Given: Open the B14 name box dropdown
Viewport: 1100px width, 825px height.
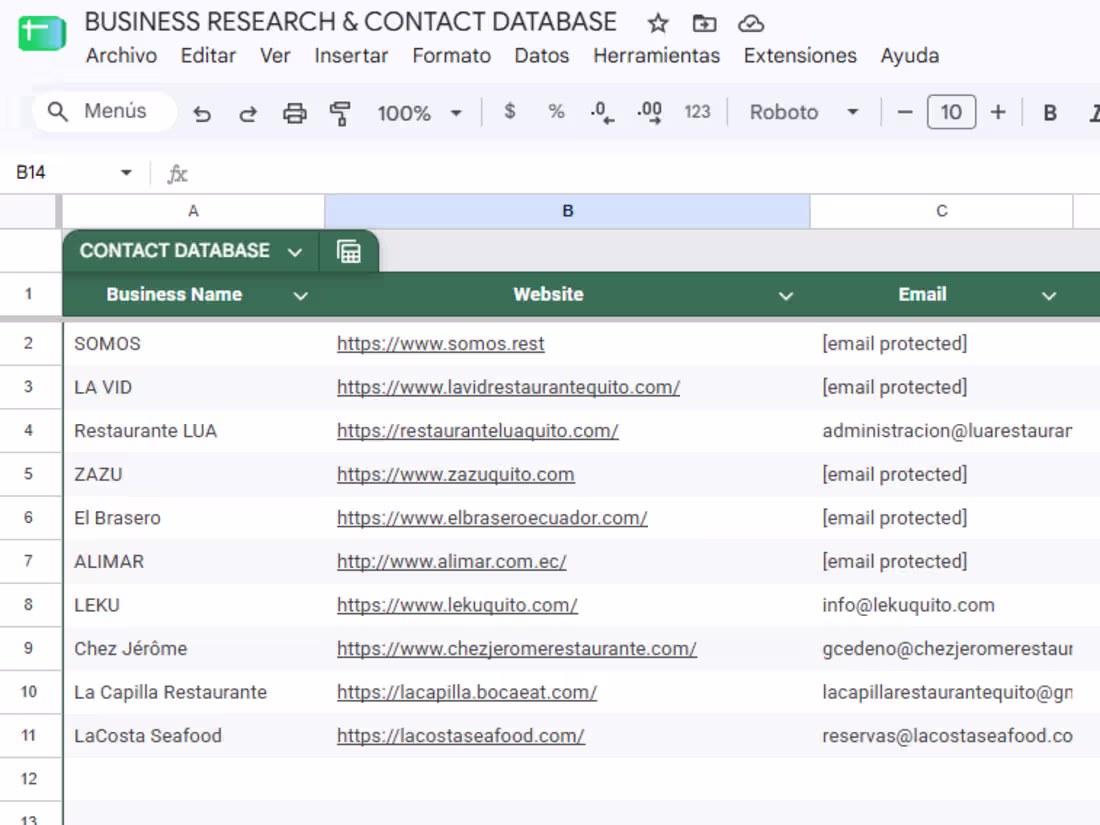Looking at the screenshot, I should click(126, 173).
